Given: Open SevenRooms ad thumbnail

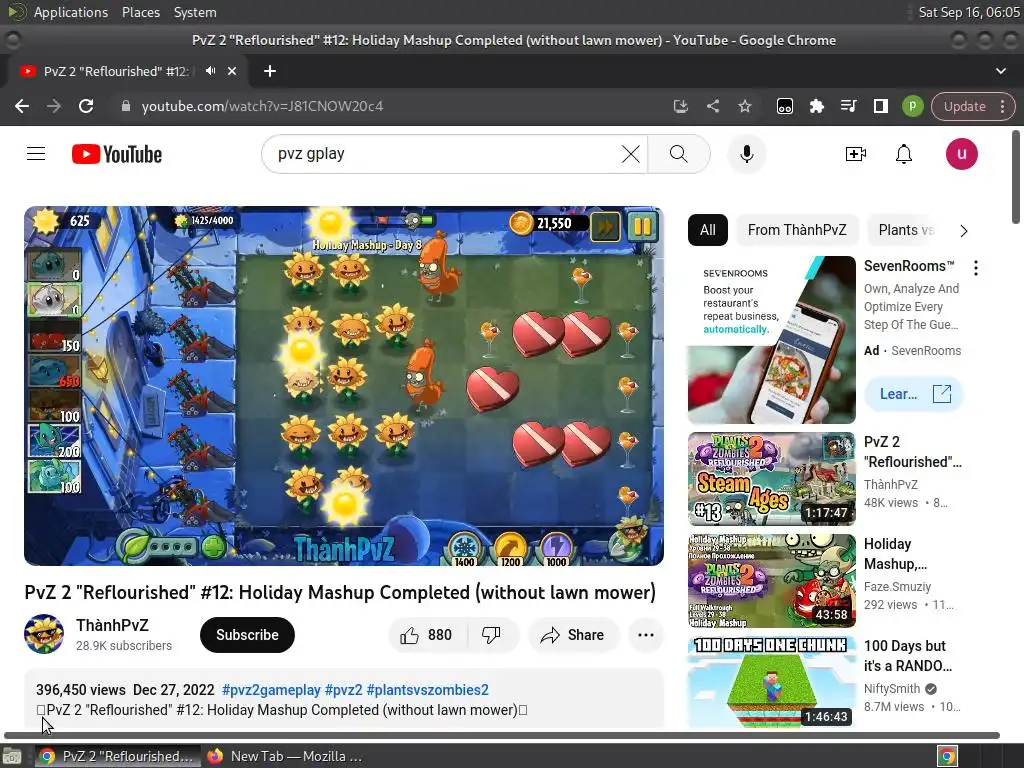Looking at the screenshot, I should pos(771,340).
